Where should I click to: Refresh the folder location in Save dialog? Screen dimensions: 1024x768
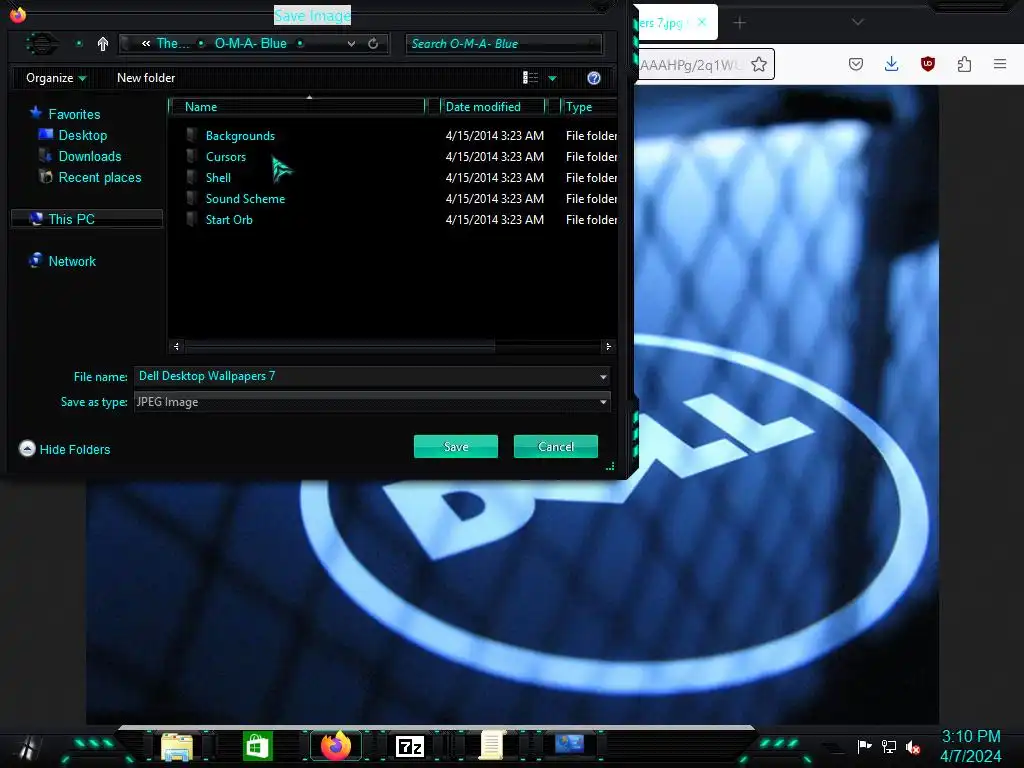[373, 44]
